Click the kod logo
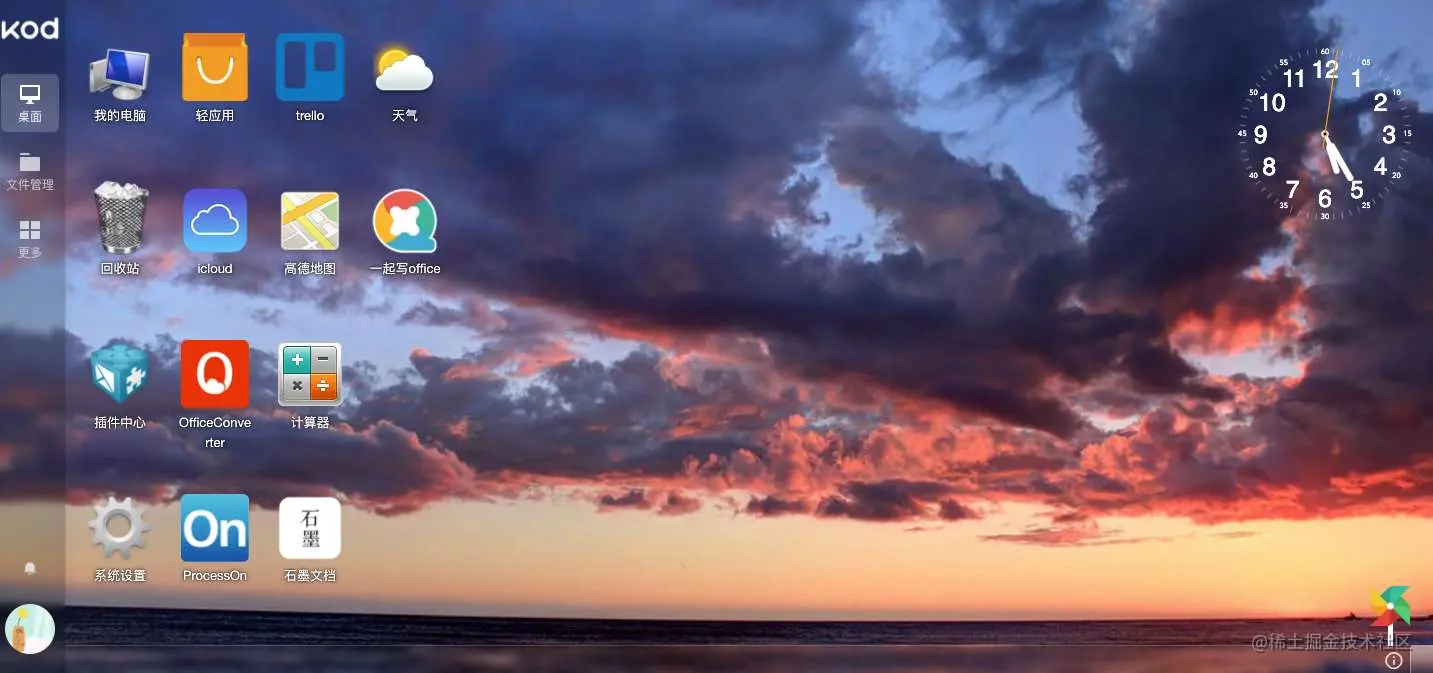Screen dimensions: 1433x673 [30, 29]
